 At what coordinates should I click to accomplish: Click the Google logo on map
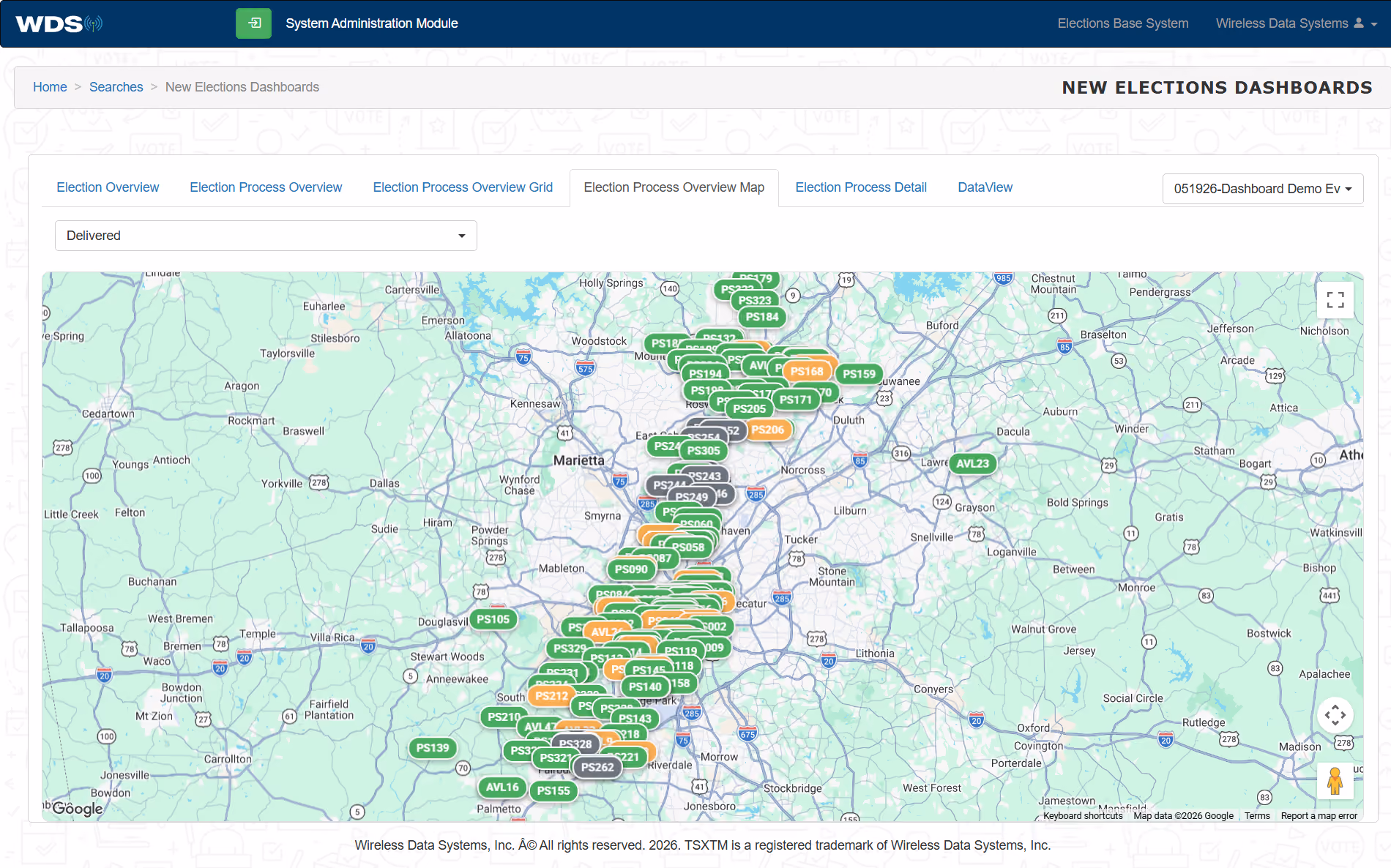pos(78,809)
